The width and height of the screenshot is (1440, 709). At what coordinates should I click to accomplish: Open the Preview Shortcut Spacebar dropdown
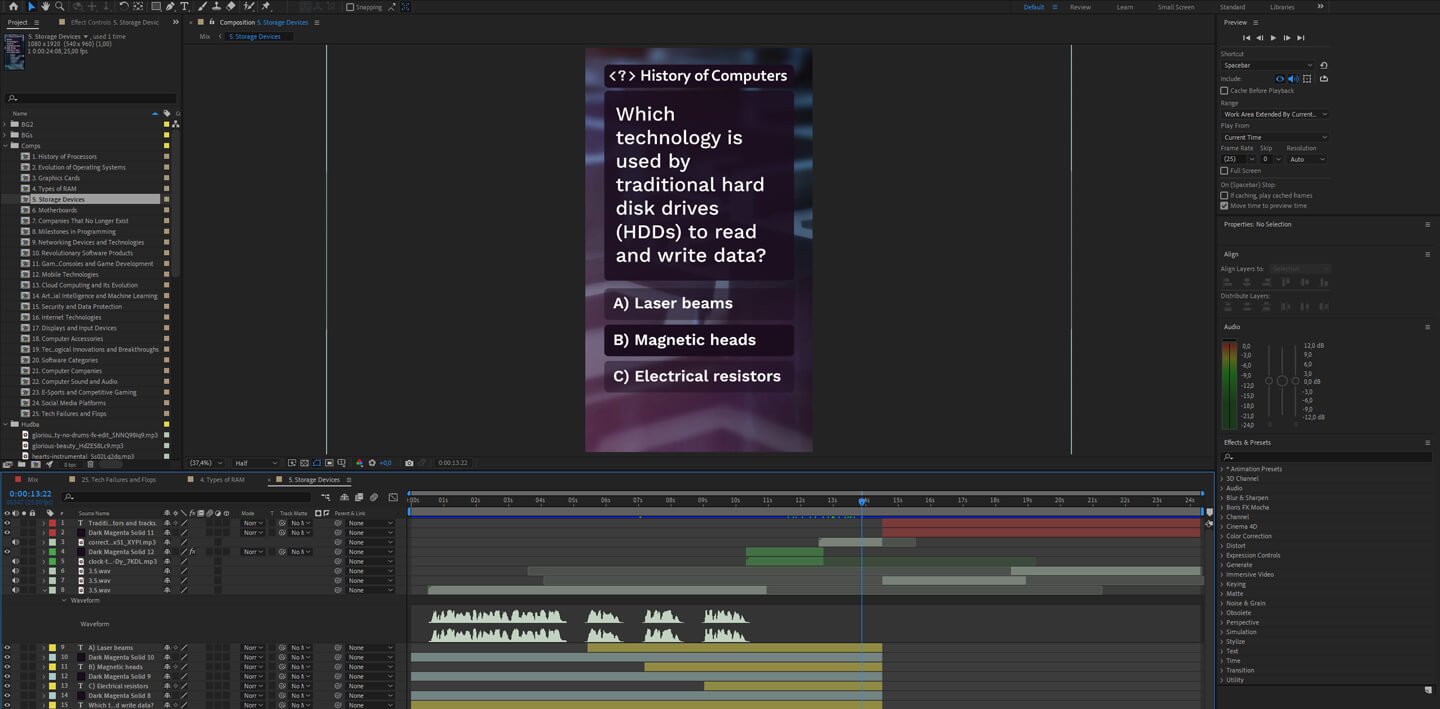point(1267,66)
